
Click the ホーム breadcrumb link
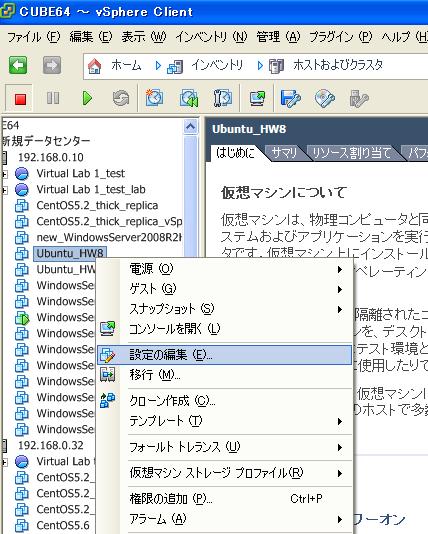coord(126,65)
